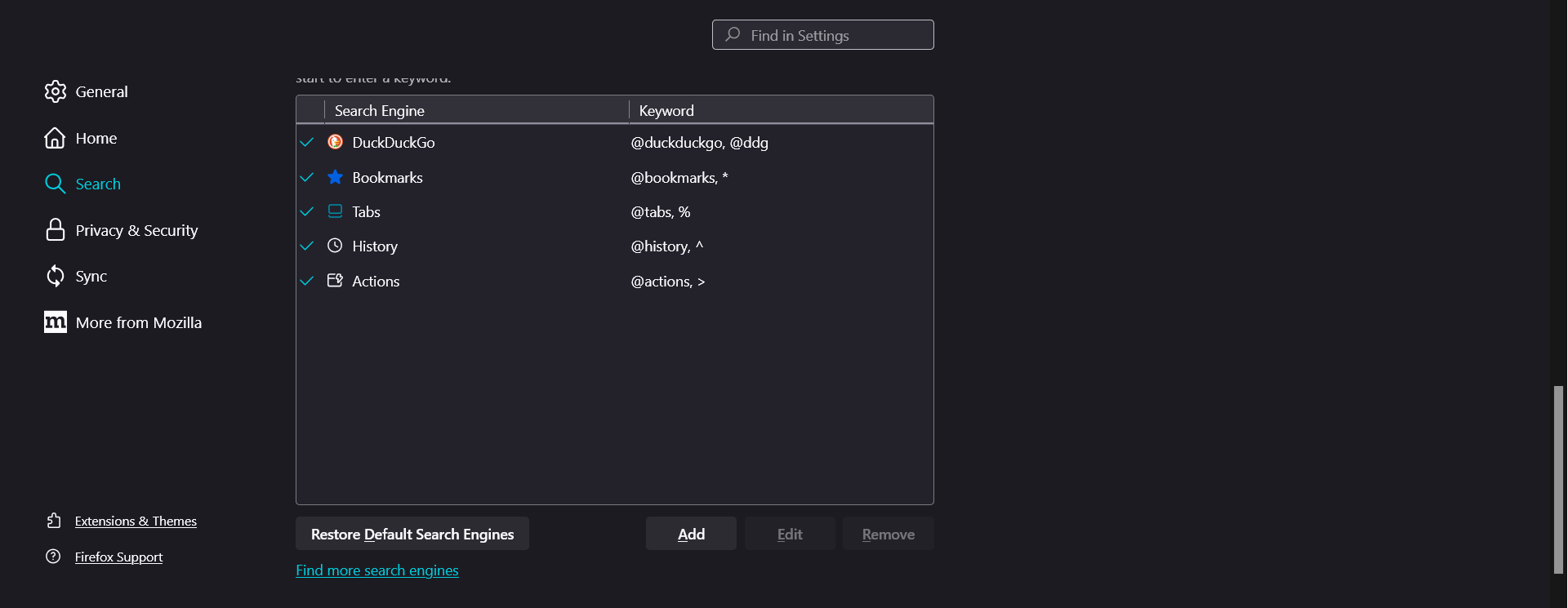Click the Home house icon
Image resolution: width=1568 pixels, height=608 pixels.
tap(55, 138)
